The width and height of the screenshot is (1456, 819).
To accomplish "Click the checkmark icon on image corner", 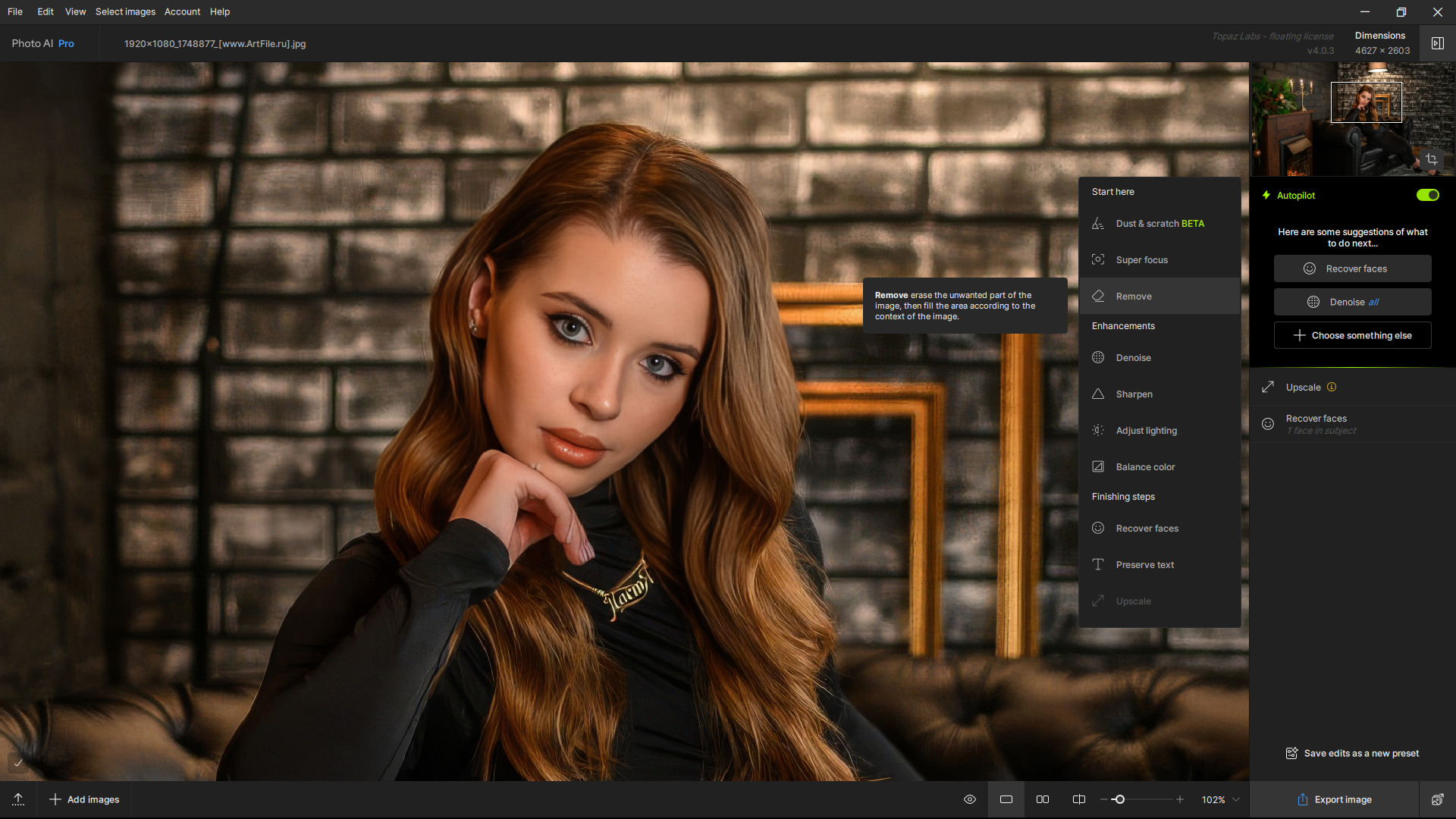I will pyautogui.click(x=18, y=763).
